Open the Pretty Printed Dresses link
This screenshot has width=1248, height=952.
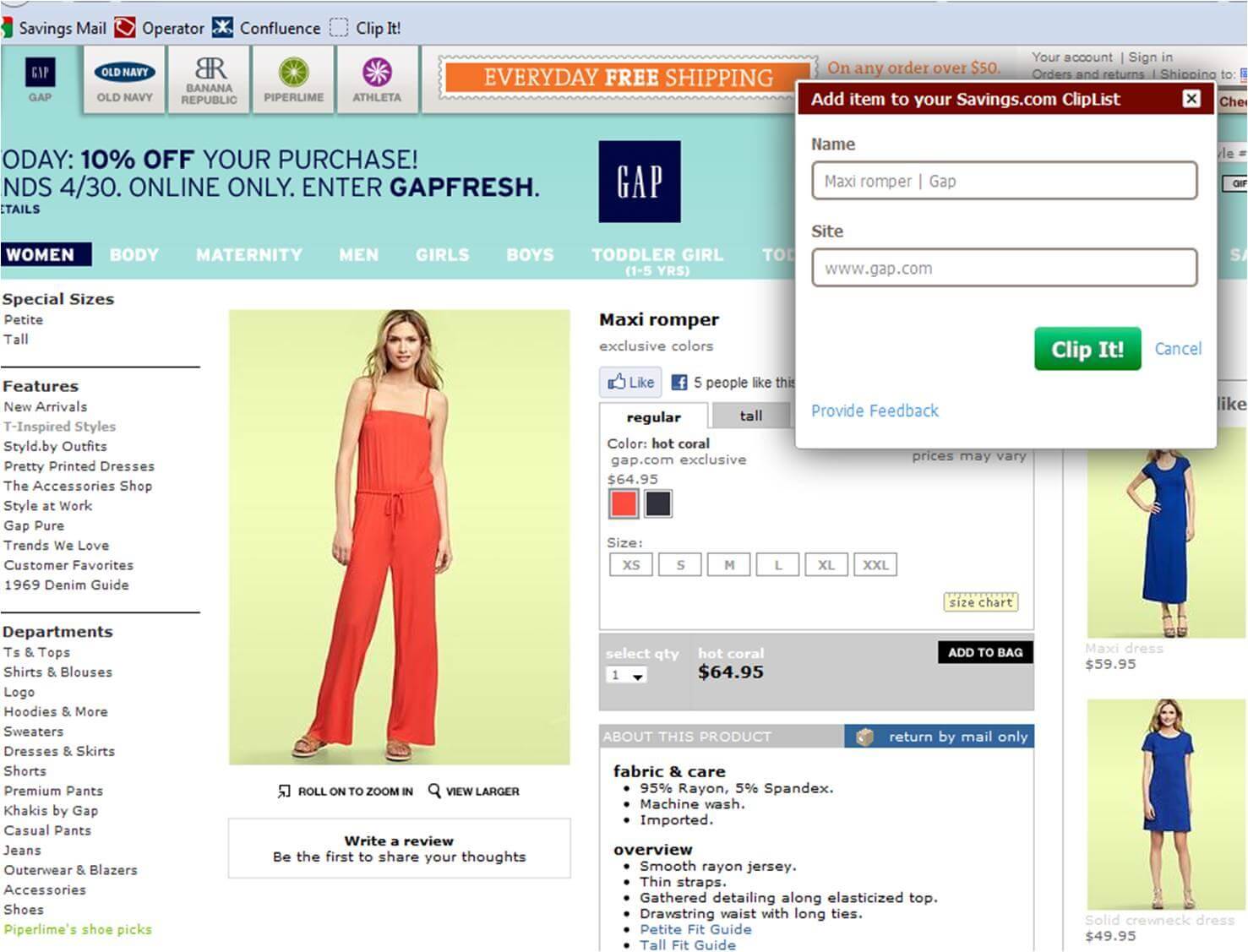[79, 465]
